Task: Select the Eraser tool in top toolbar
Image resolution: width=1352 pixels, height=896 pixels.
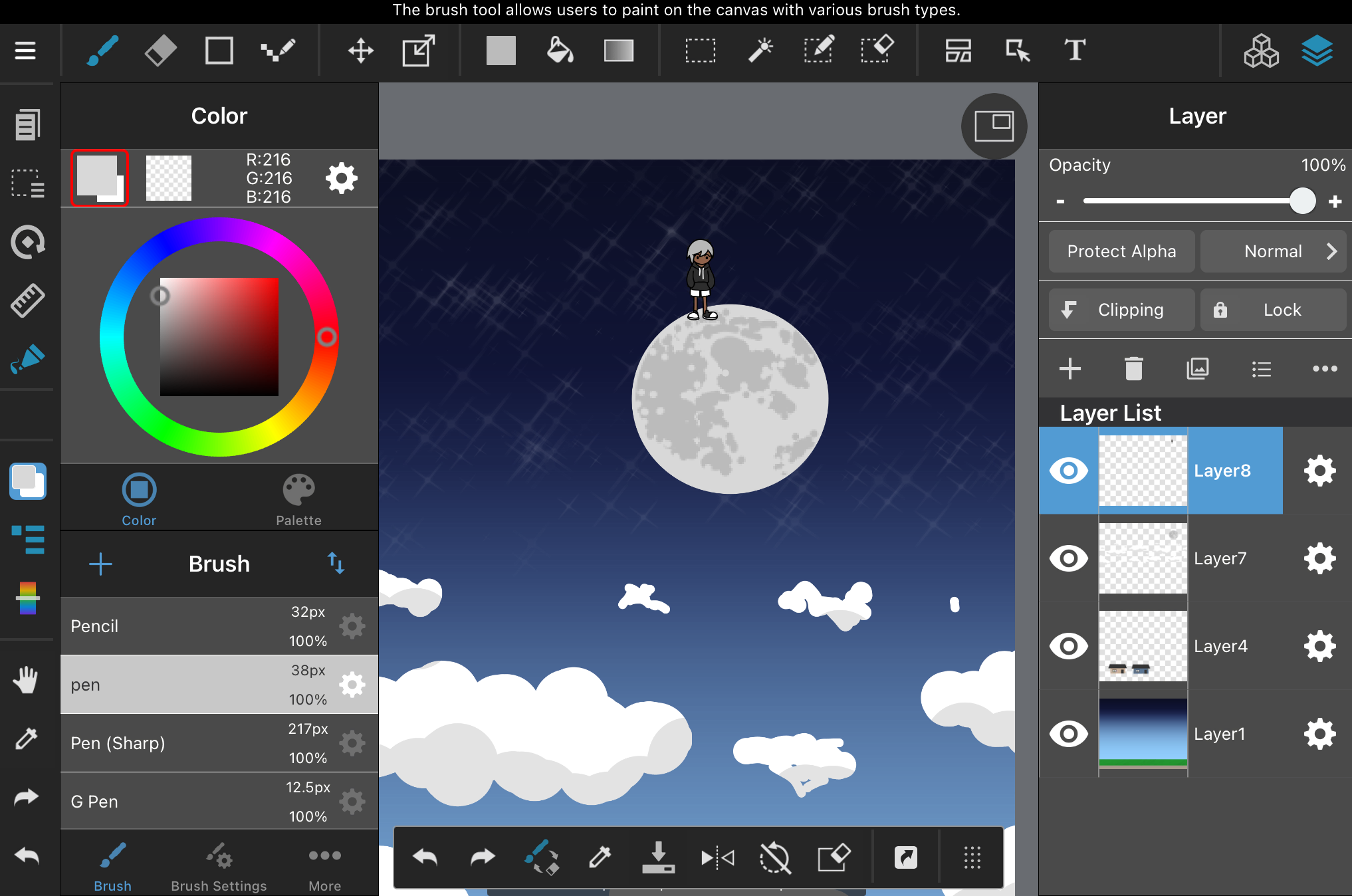Action: click(160, 51)
